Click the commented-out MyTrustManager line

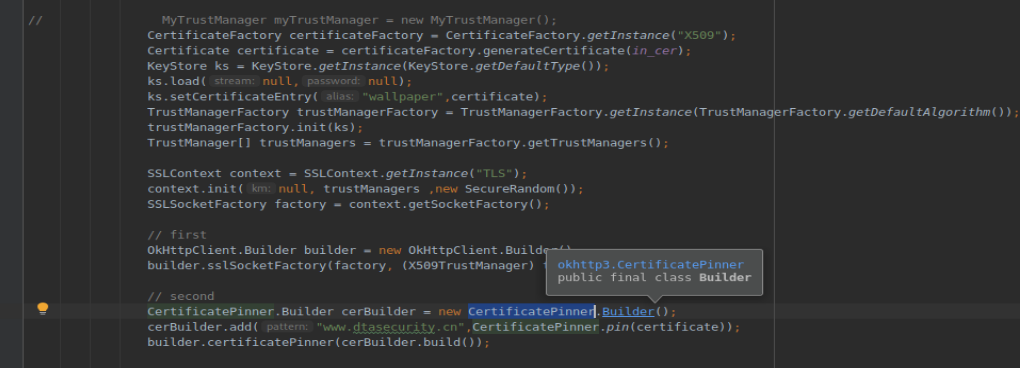tap(360, 20)
